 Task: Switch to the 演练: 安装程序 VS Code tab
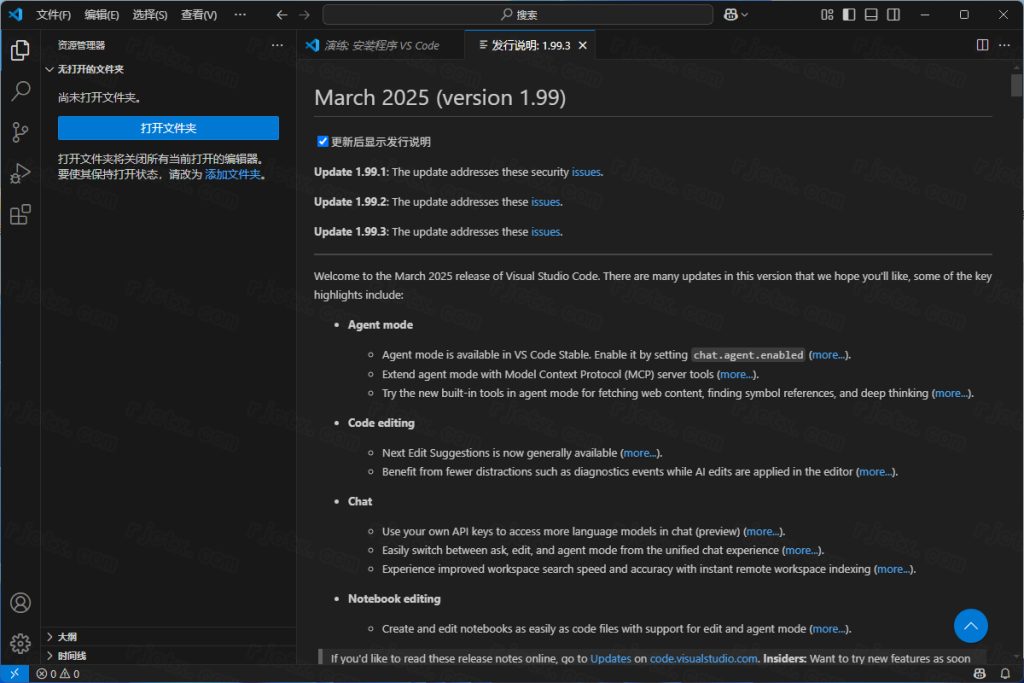381,45
